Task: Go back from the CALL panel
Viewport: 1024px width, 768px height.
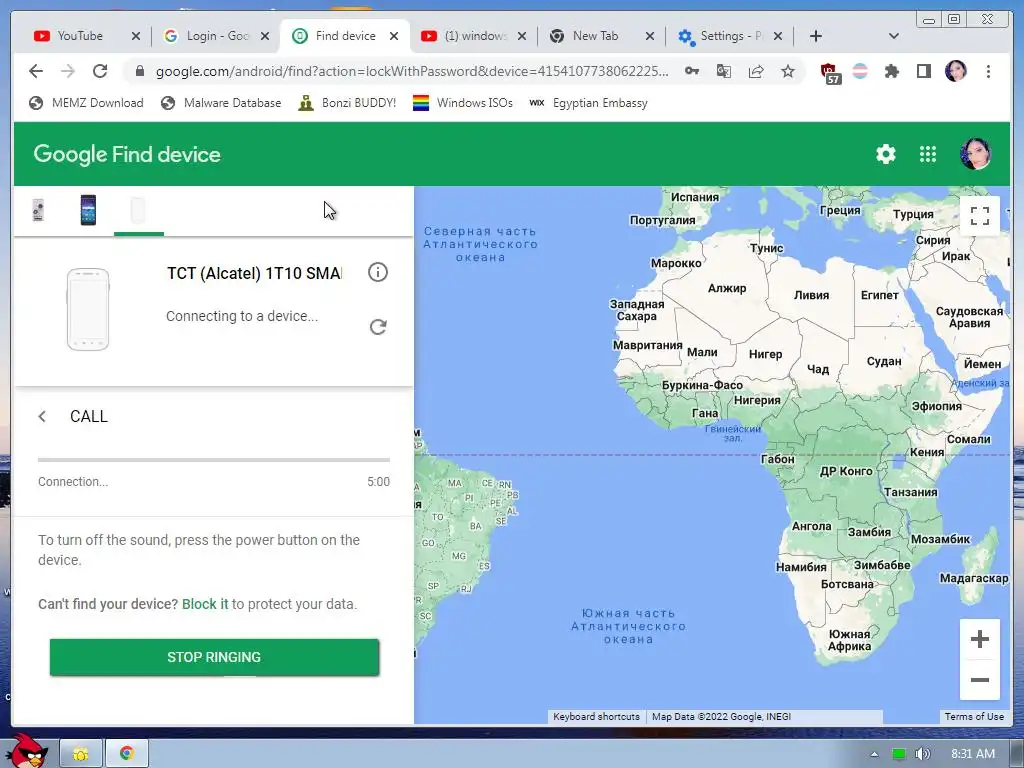Action: click(42, 417)
